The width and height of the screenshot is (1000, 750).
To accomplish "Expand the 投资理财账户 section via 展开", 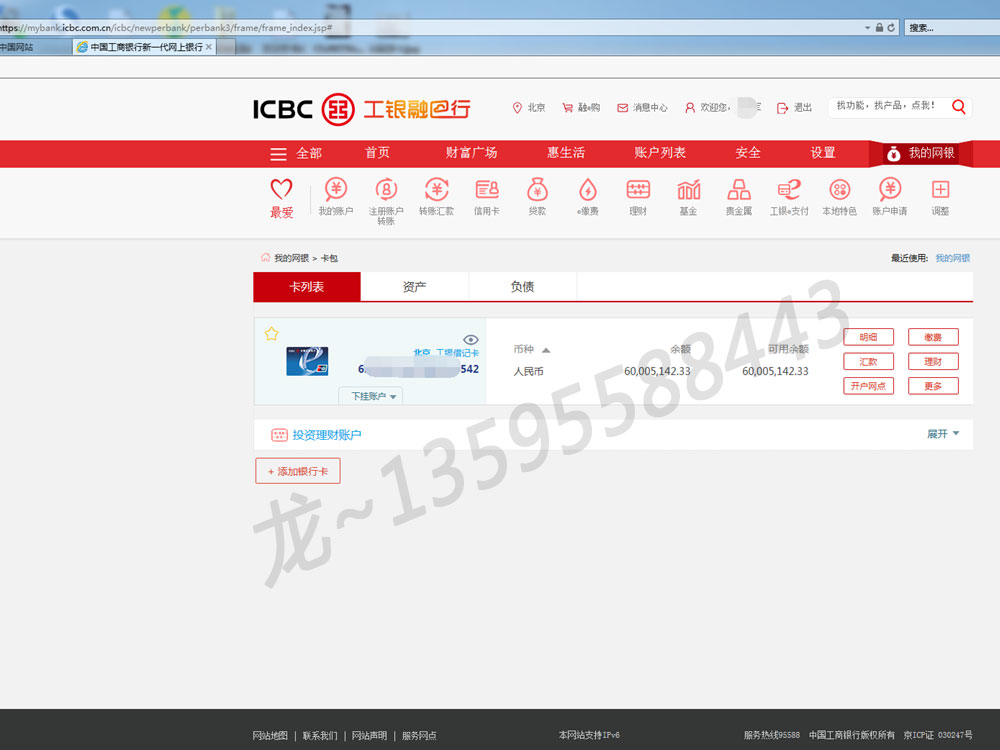I will pyautogui.click(x=943, y=434).
